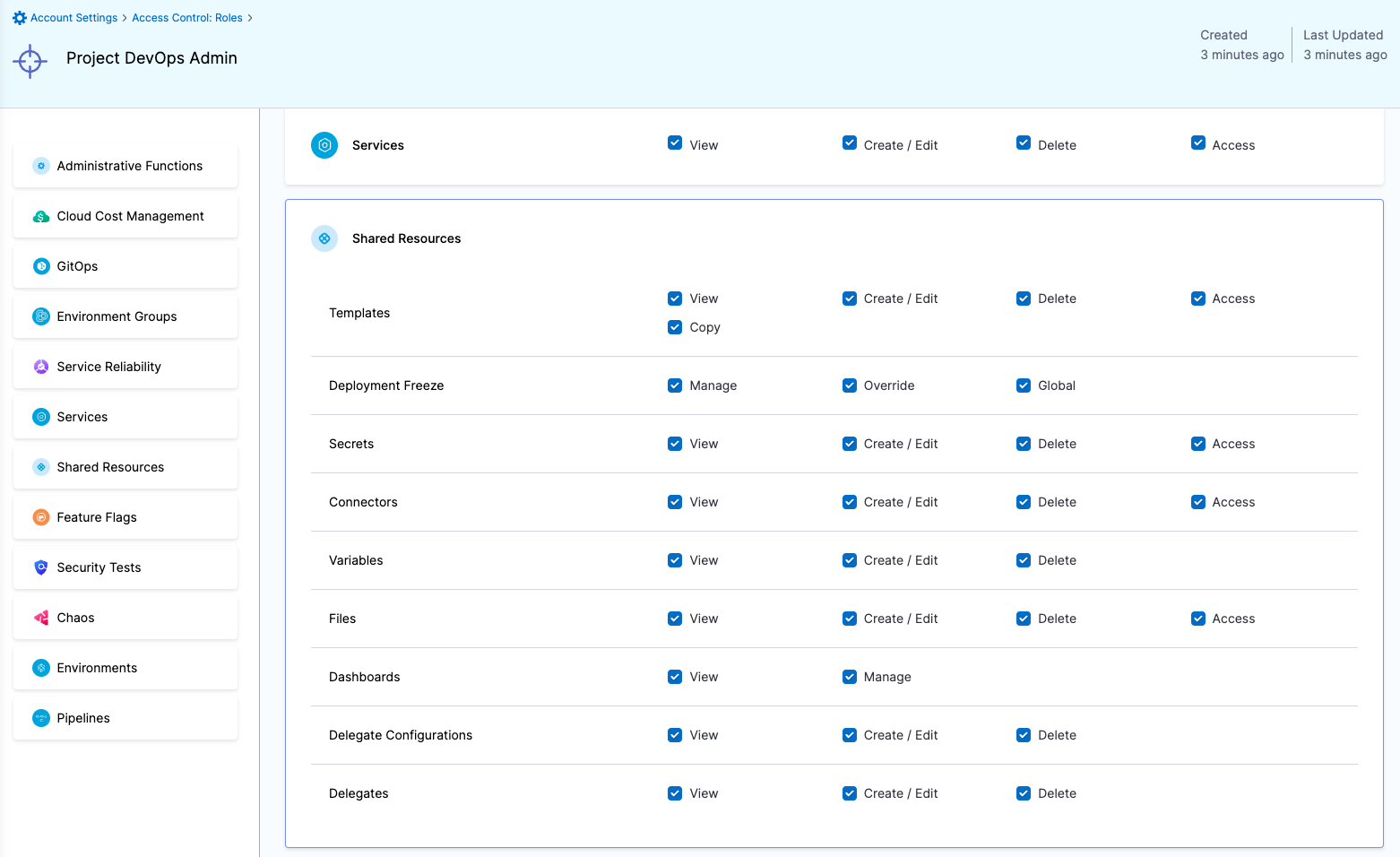This screenshot has height=857, width=1400.
Task: Uncheck Copy permission for Templates
Action: [x=675, y=327]
